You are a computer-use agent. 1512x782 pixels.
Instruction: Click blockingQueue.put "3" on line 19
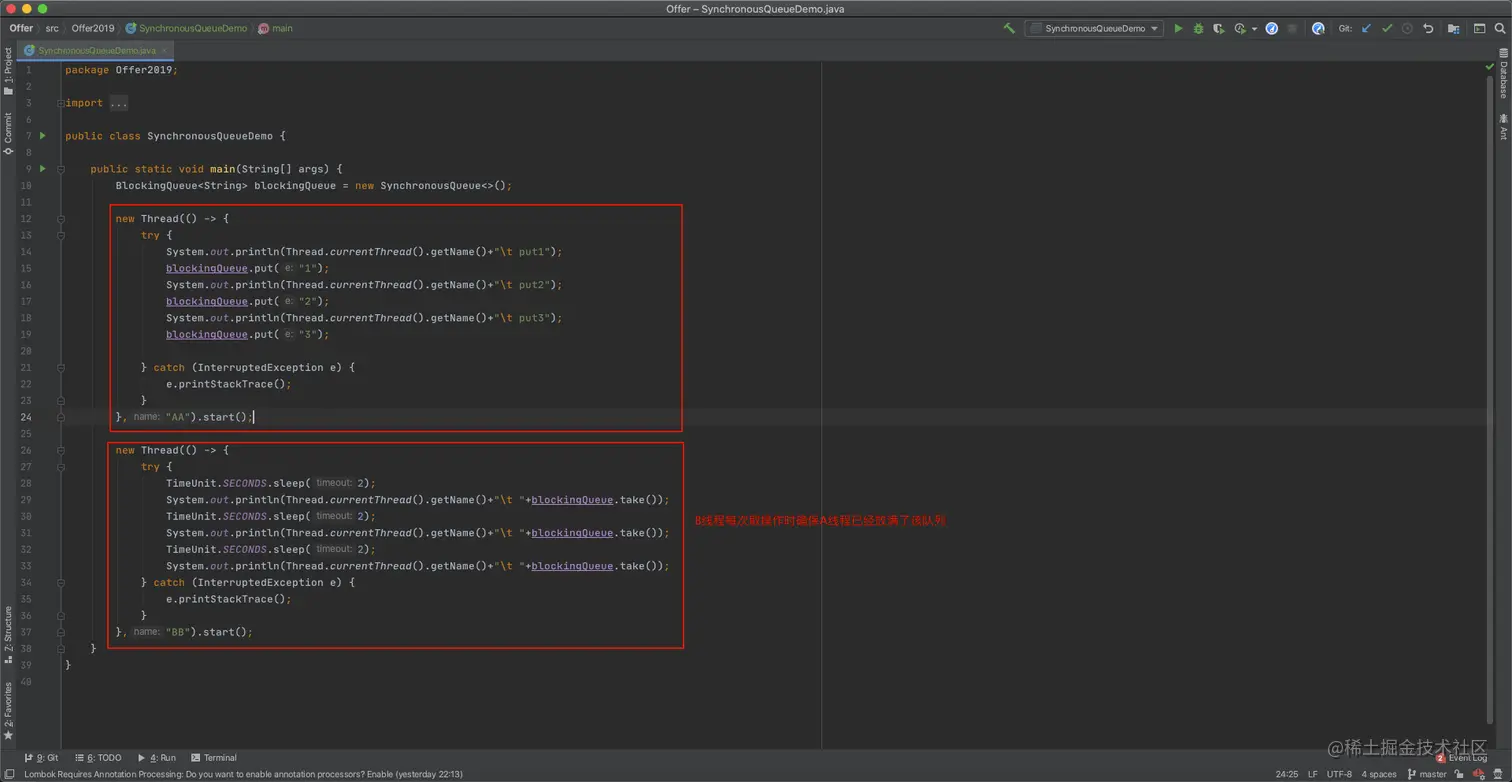coord(247,334)
